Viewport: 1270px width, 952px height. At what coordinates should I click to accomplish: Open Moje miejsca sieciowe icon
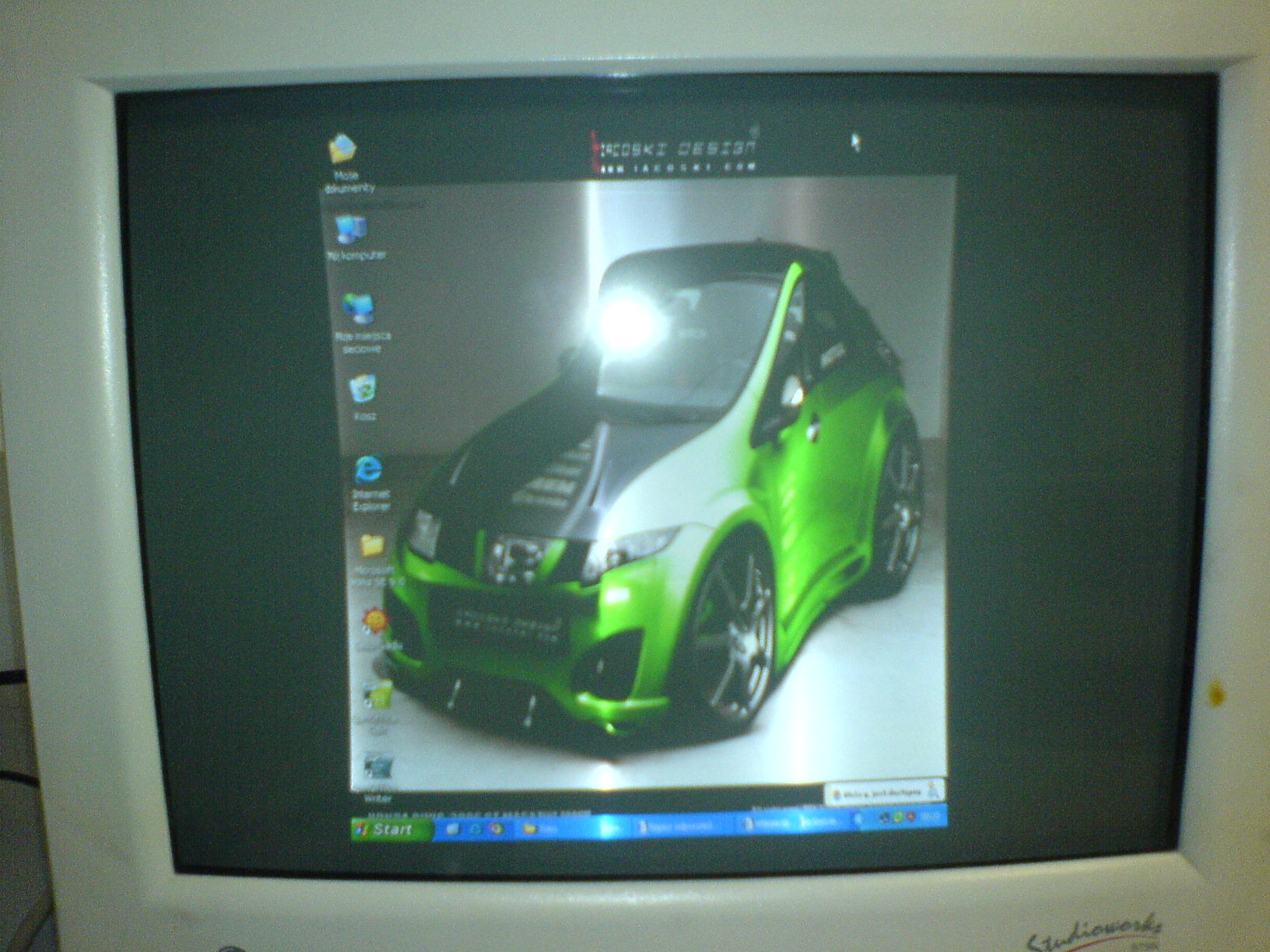tap(363, 322)
